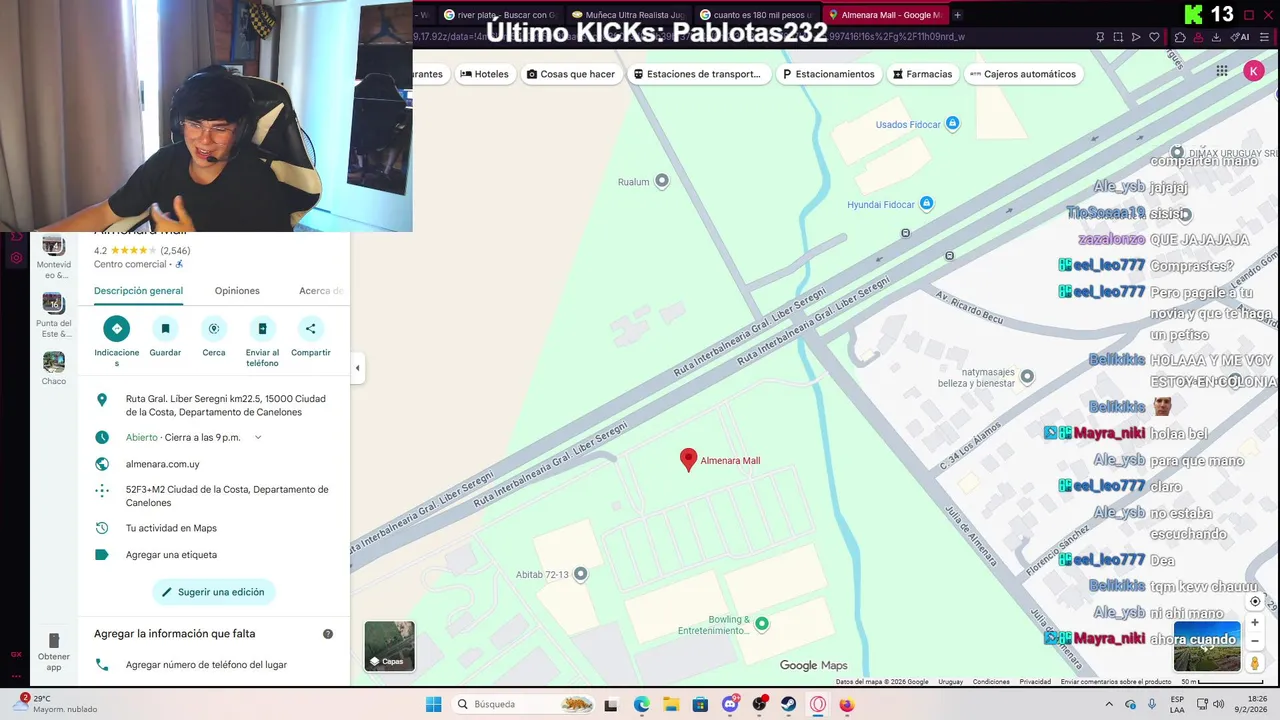This screenshot has height=720, width=1280.
Task: Click Obtener app in Maps sidebar
Action: click(x=54, y=652)
